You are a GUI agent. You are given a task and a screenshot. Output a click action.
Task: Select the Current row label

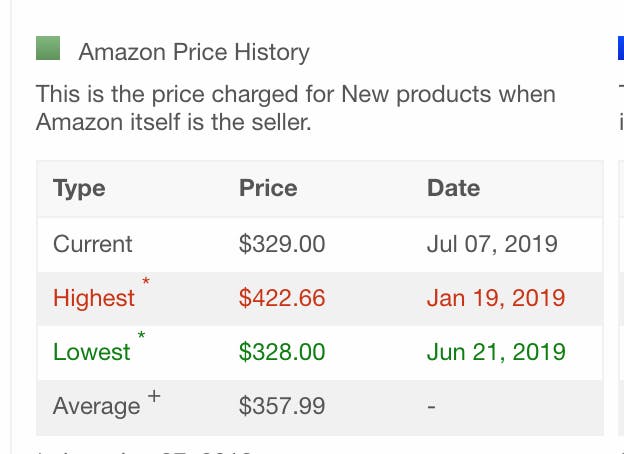click(92, 244)
